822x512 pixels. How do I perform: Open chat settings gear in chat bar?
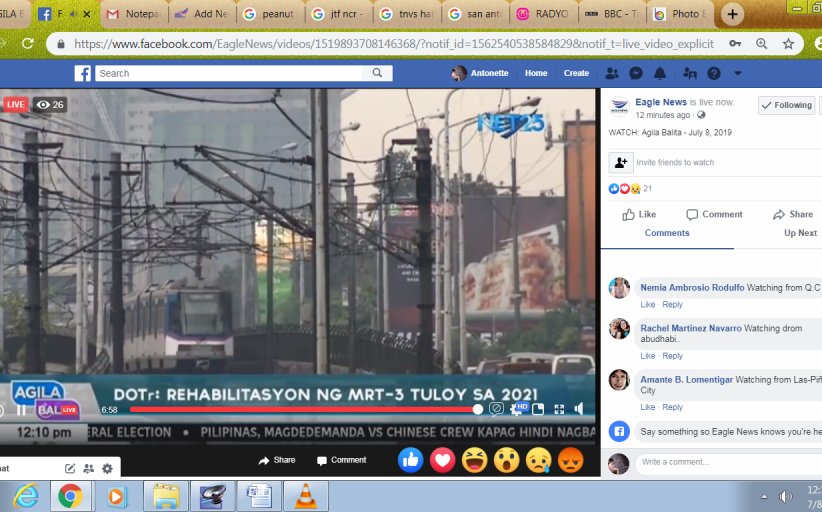click(x=107, y=468)
